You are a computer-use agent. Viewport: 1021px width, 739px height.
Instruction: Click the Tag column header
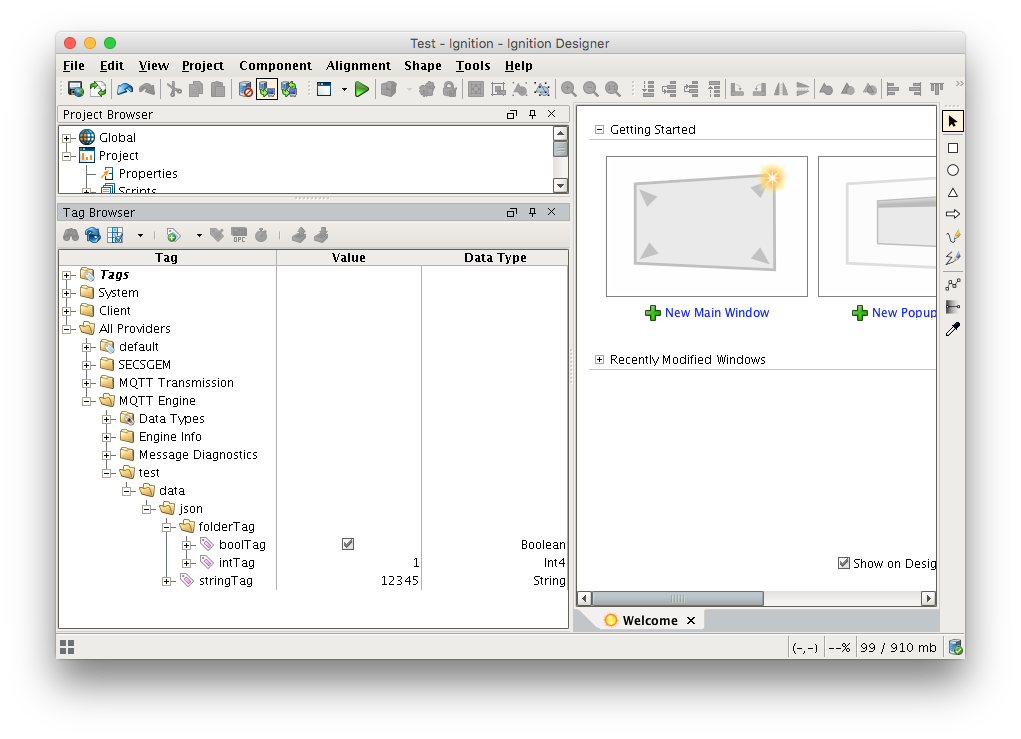click(167, 257)
